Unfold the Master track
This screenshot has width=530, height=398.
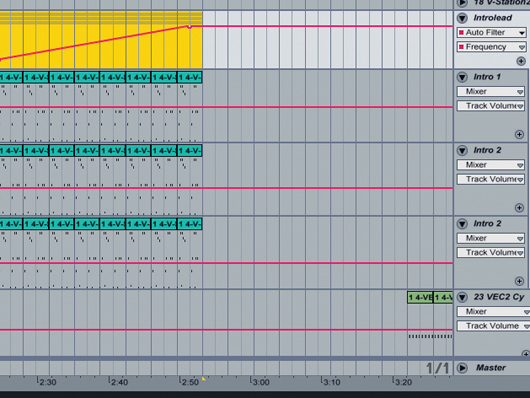462,368
